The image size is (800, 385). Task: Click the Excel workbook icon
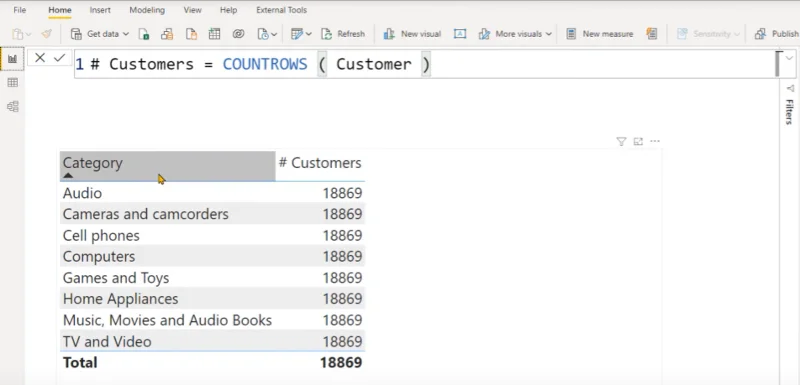144,34
